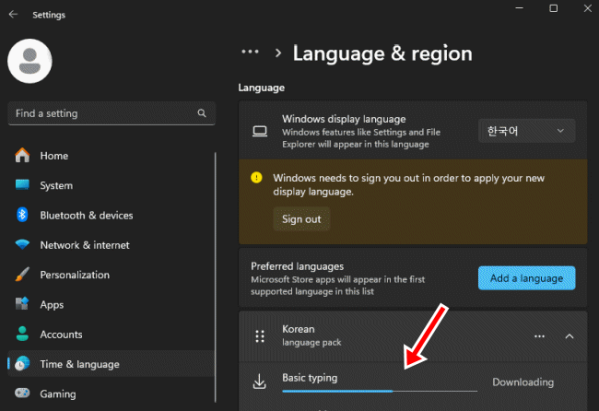Click the Sign out button

pos(301,219)
